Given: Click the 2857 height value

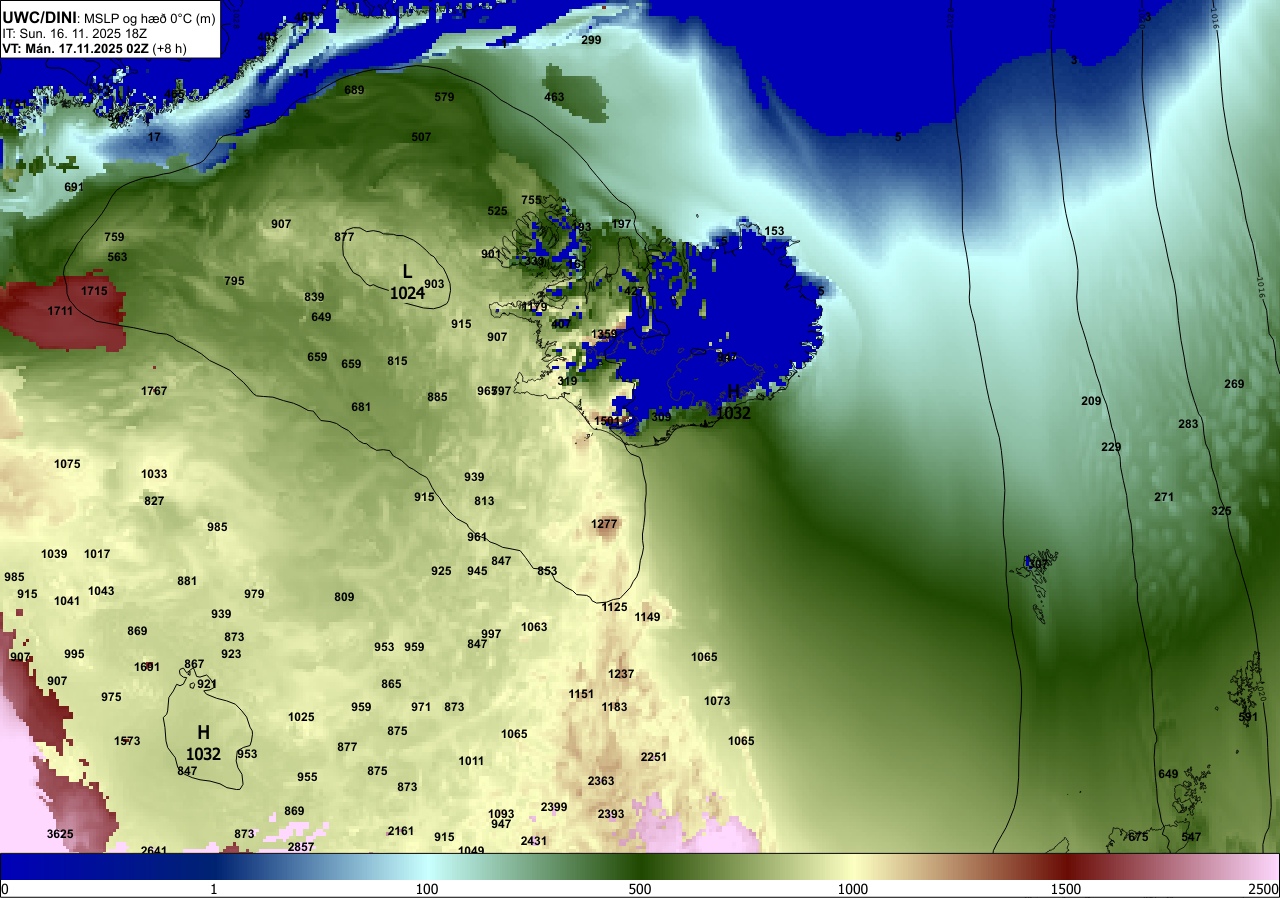Looking at the screenshot, I should (301, 847).
